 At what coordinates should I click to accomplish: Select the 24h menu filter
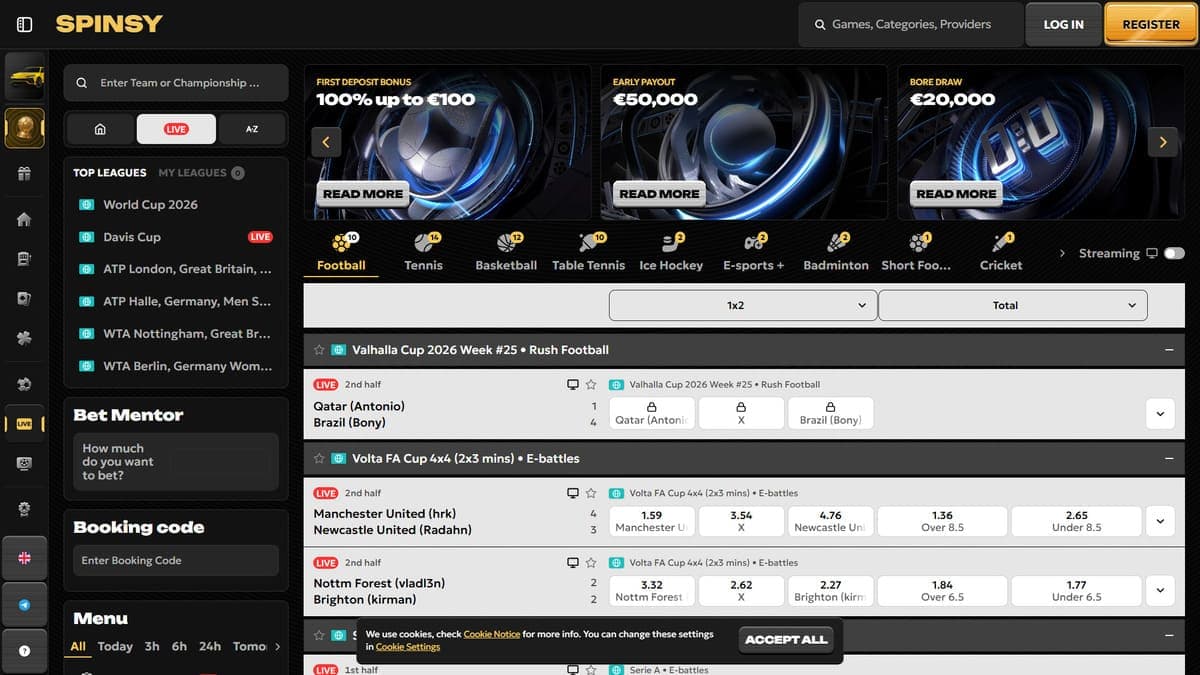click(210, 646)
